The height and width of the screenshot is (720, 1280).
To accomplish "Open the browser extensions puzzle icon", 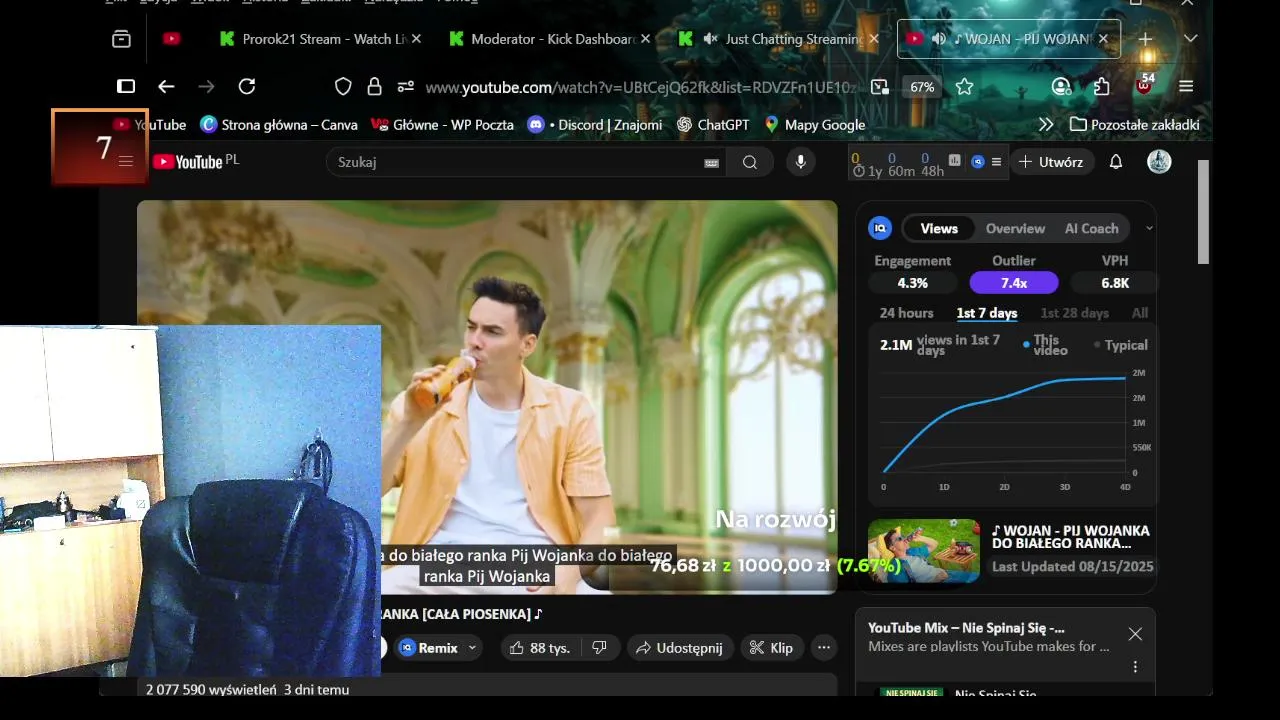I will [1101, 87].
